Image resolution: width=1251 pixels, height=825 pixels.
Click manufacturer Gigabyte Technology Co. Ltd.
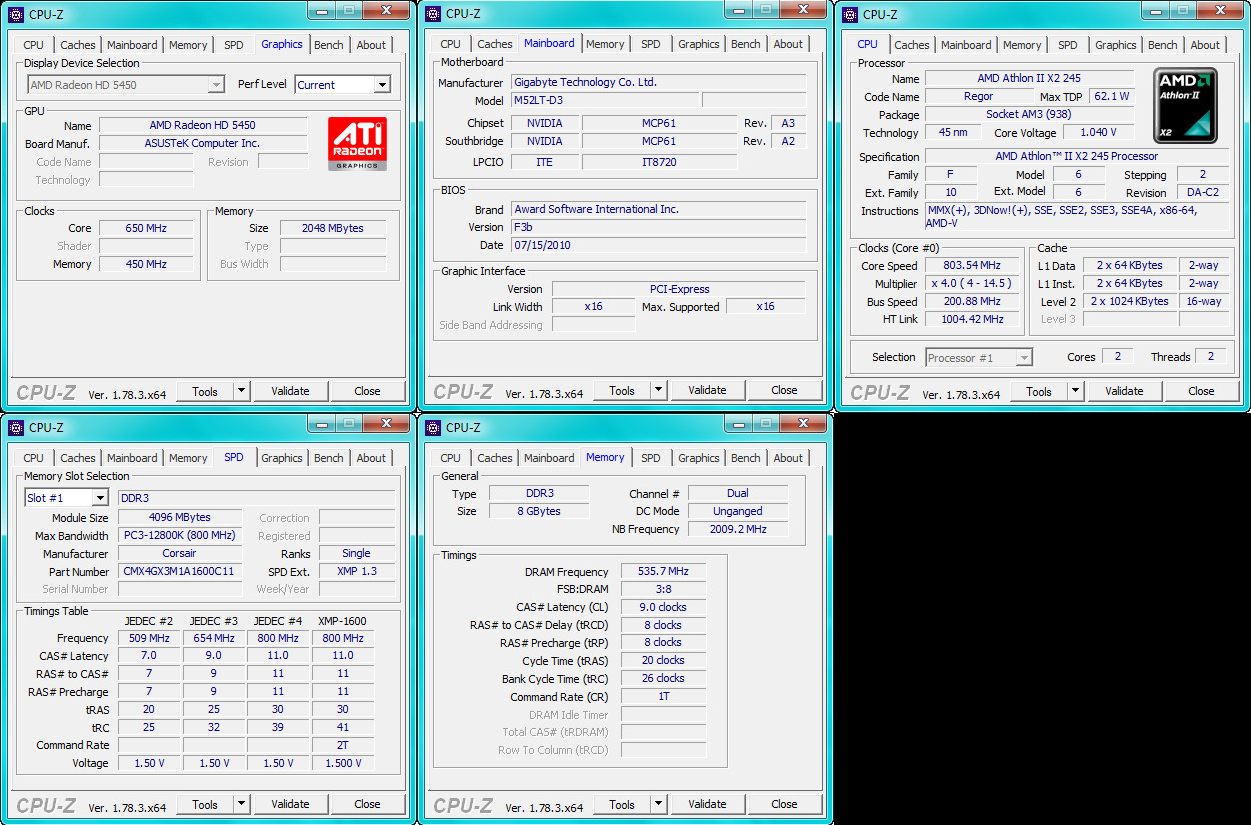click(x=658, y=82)
